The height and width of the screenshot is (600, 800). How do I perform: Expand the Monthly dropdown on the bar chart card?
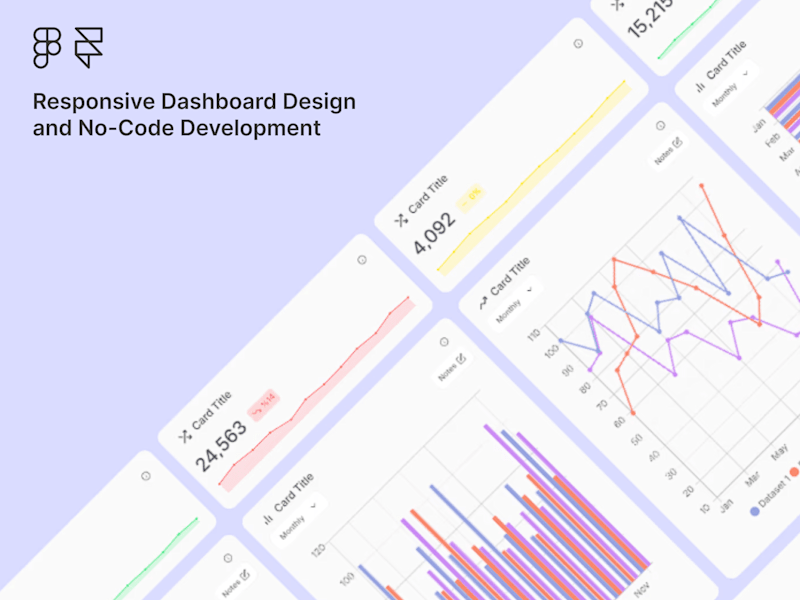point(299,520)
